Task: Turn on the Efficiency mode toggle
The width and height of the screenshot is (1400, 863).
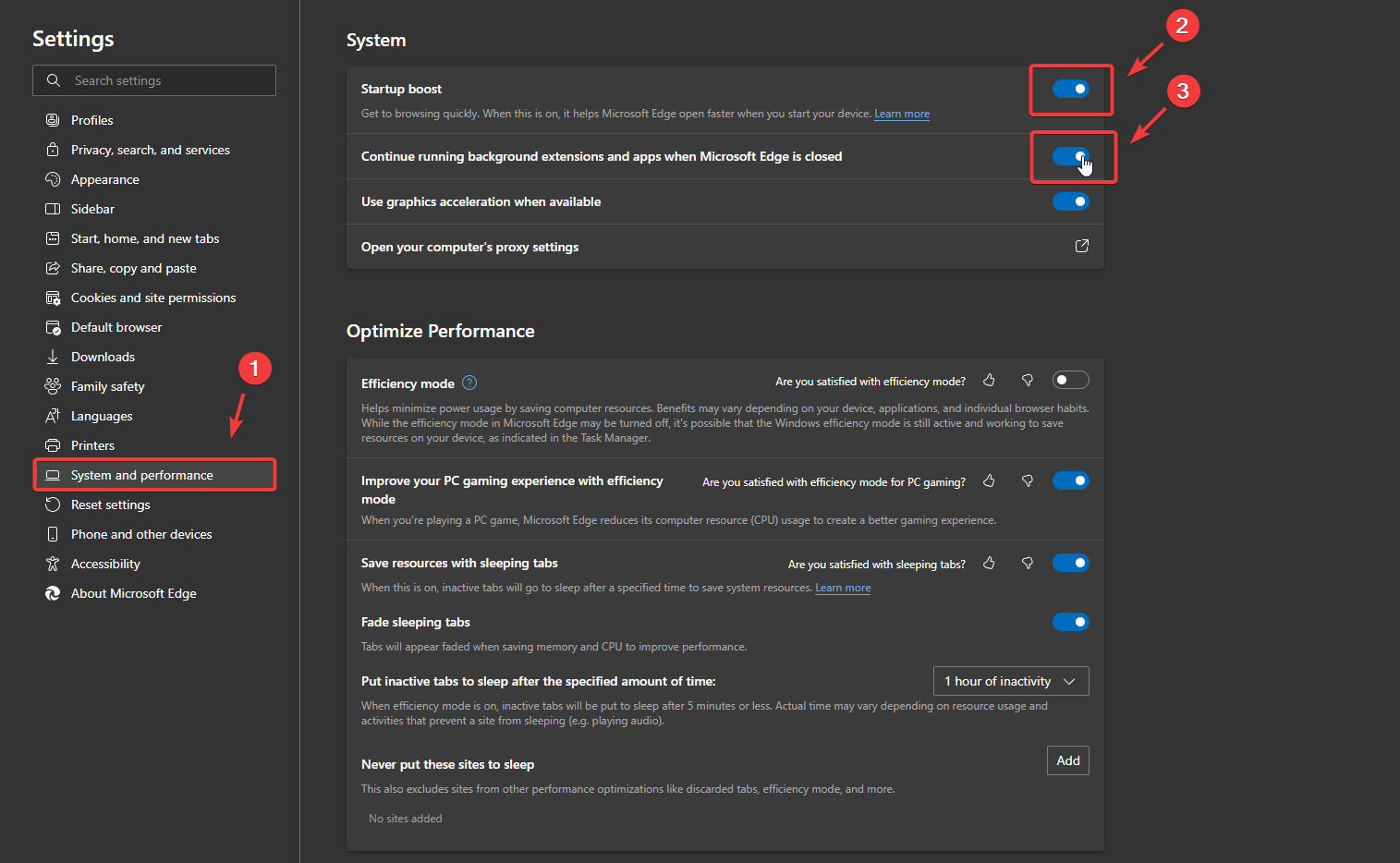Action: pos(1070,381)
